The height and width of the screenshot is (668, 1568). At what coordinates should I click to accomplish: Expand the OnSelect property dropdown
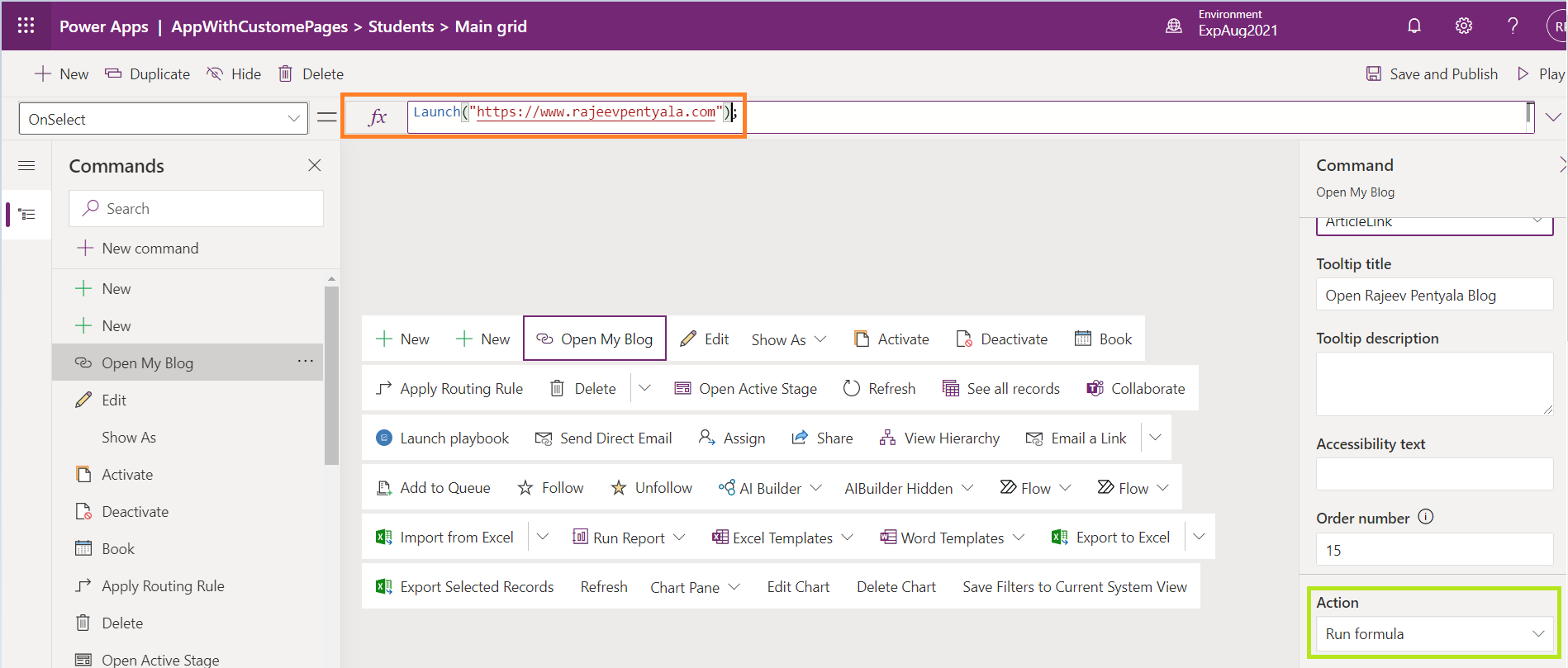point(293,119)
